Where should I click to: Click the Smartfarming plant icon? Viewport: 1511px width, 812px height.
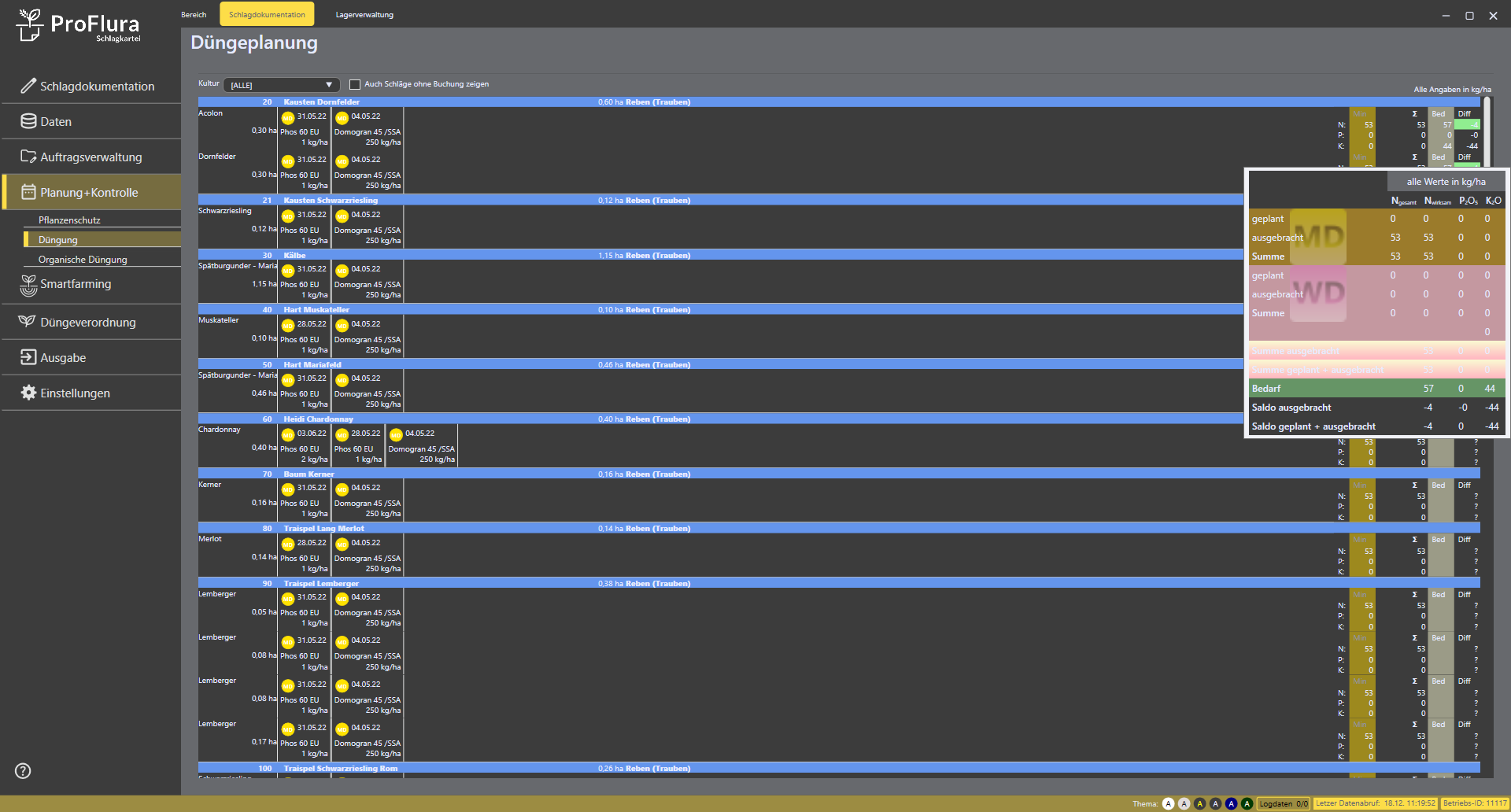pyautogui.click(x=28, y=285)
